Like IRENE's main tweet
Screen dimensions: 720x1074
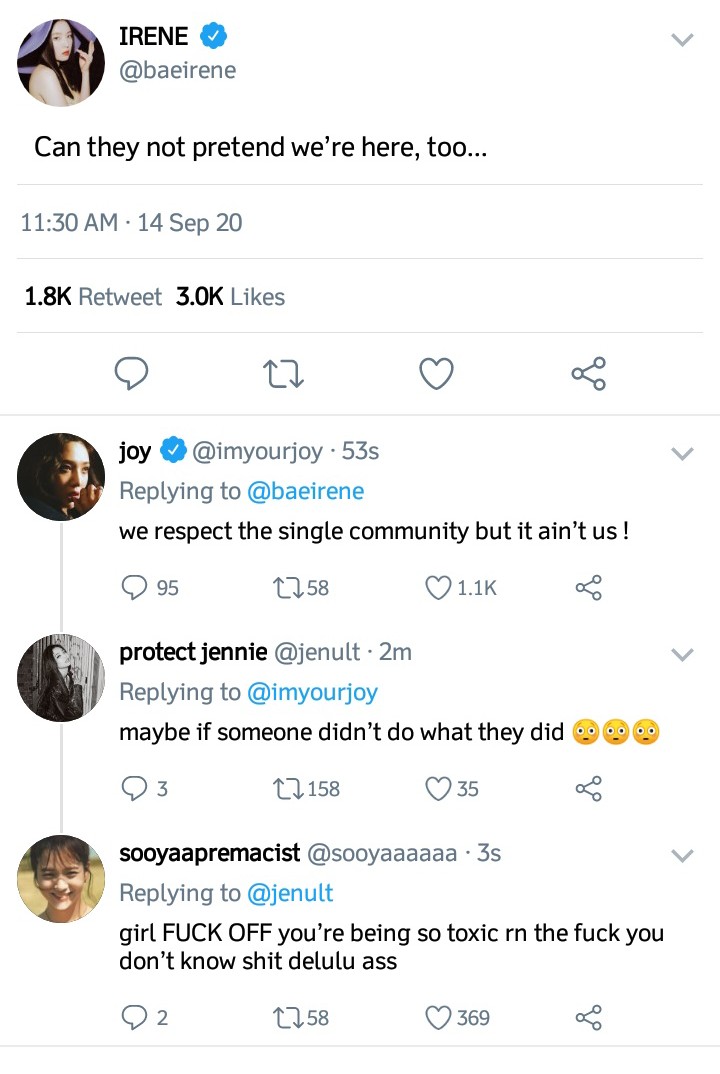click(x=435, y=374)
